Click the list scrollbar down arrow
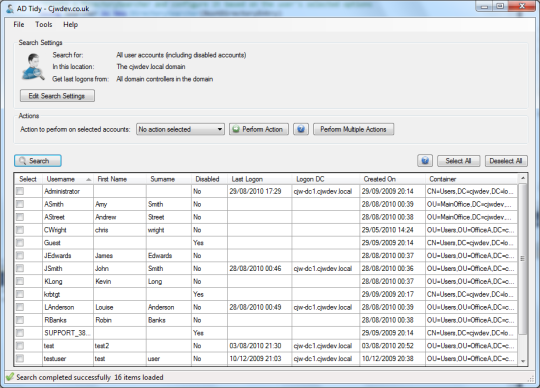The height and width of the screenshot is (388, 540). click(x=523, y=361)
